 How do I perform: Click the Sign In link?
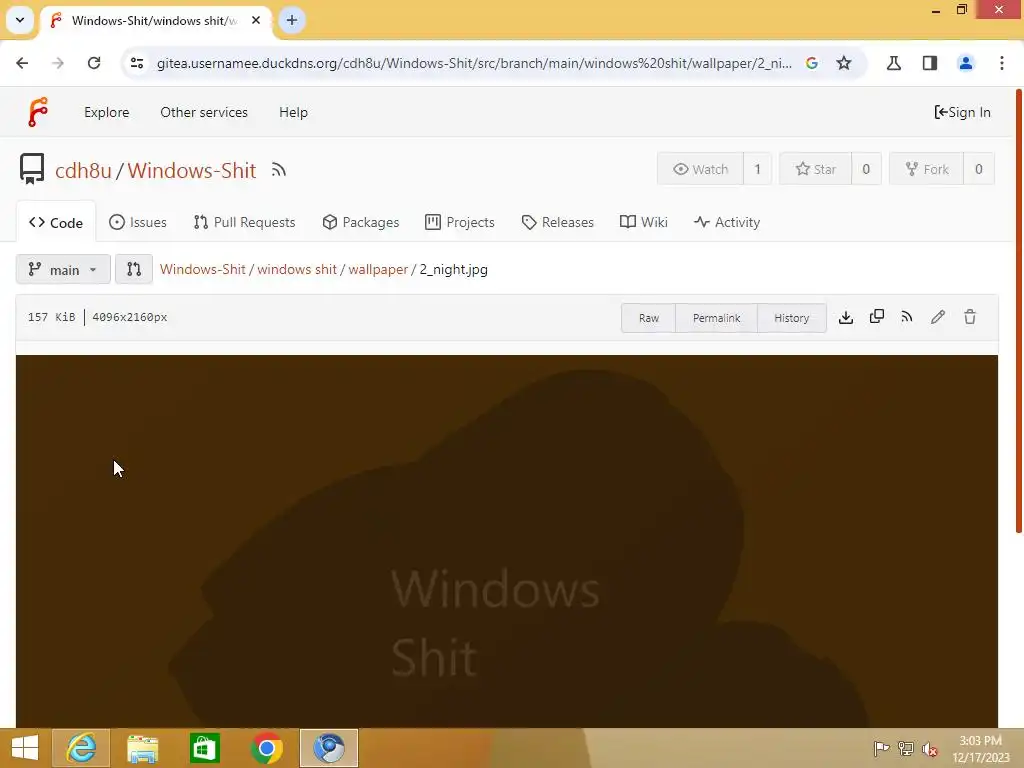(x=963, y=112)
